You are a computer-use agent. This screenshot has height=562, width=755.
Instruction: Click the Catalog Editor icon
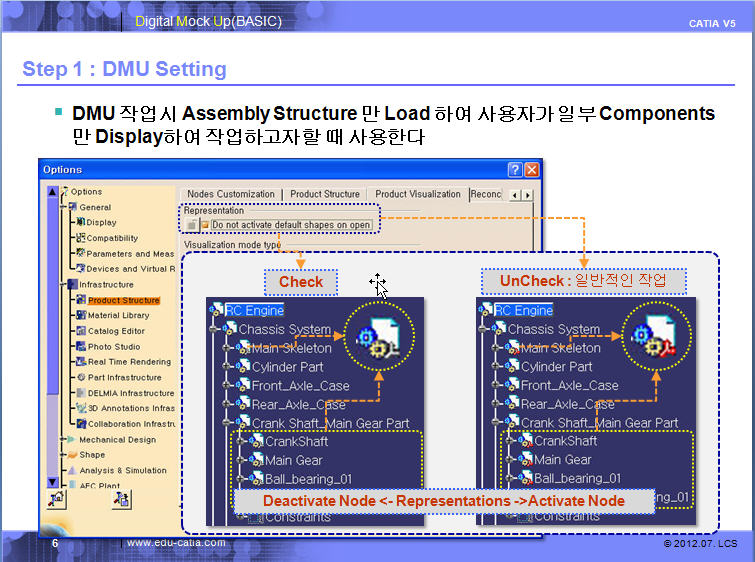[x=80, y=331]
